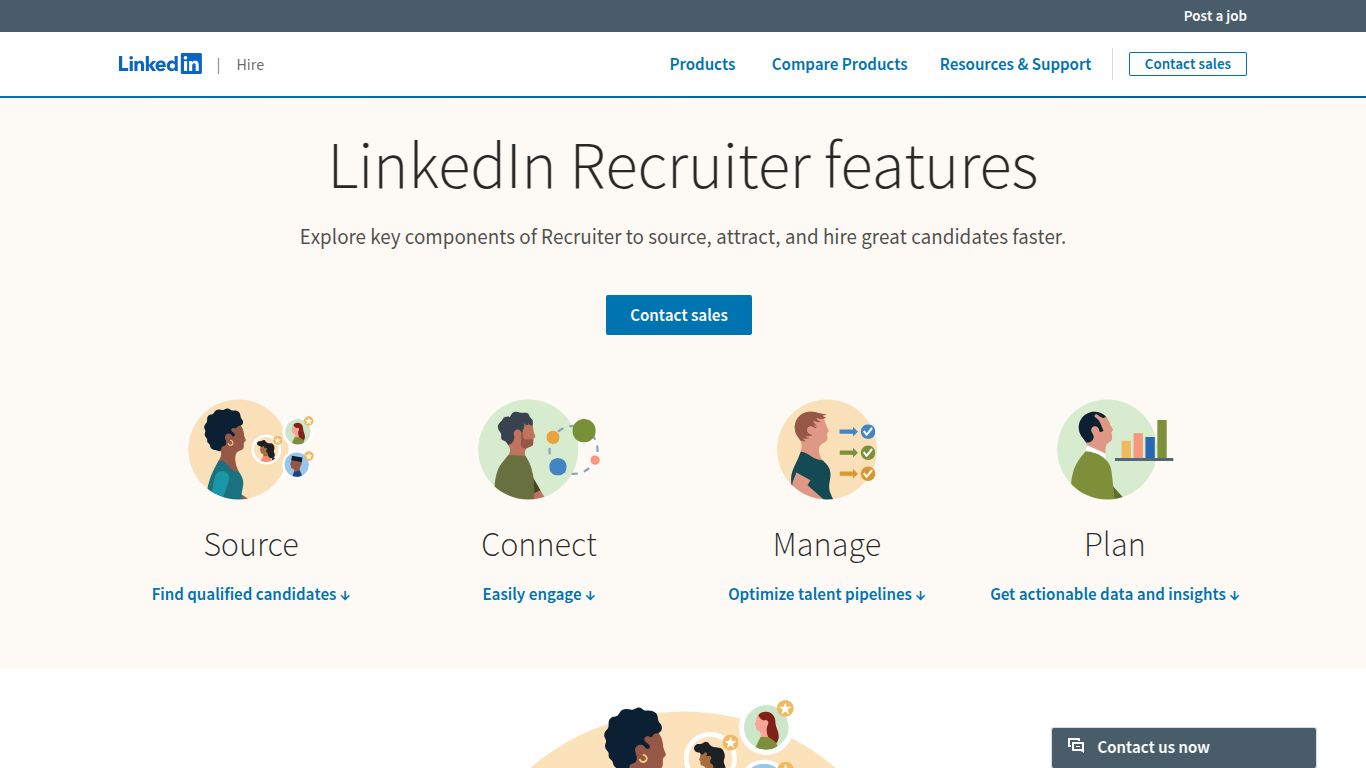Select the Manage pipelines illustration icon
Screen dimensions: 1366x768
click(x=826, y=449)
